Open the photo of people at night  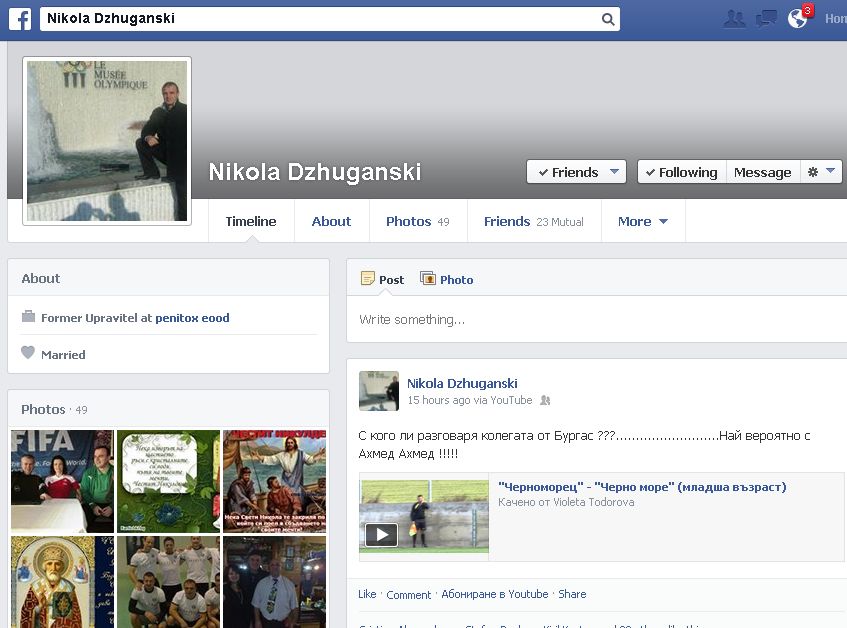275,582
